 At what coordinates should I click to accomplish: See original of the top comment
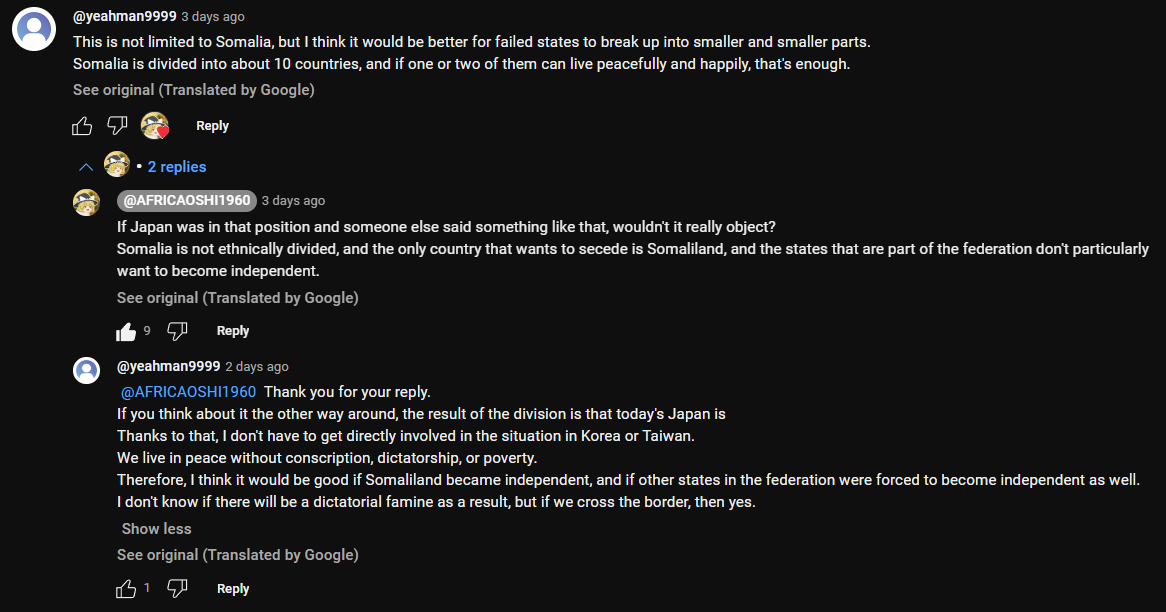tap(193, 90)
